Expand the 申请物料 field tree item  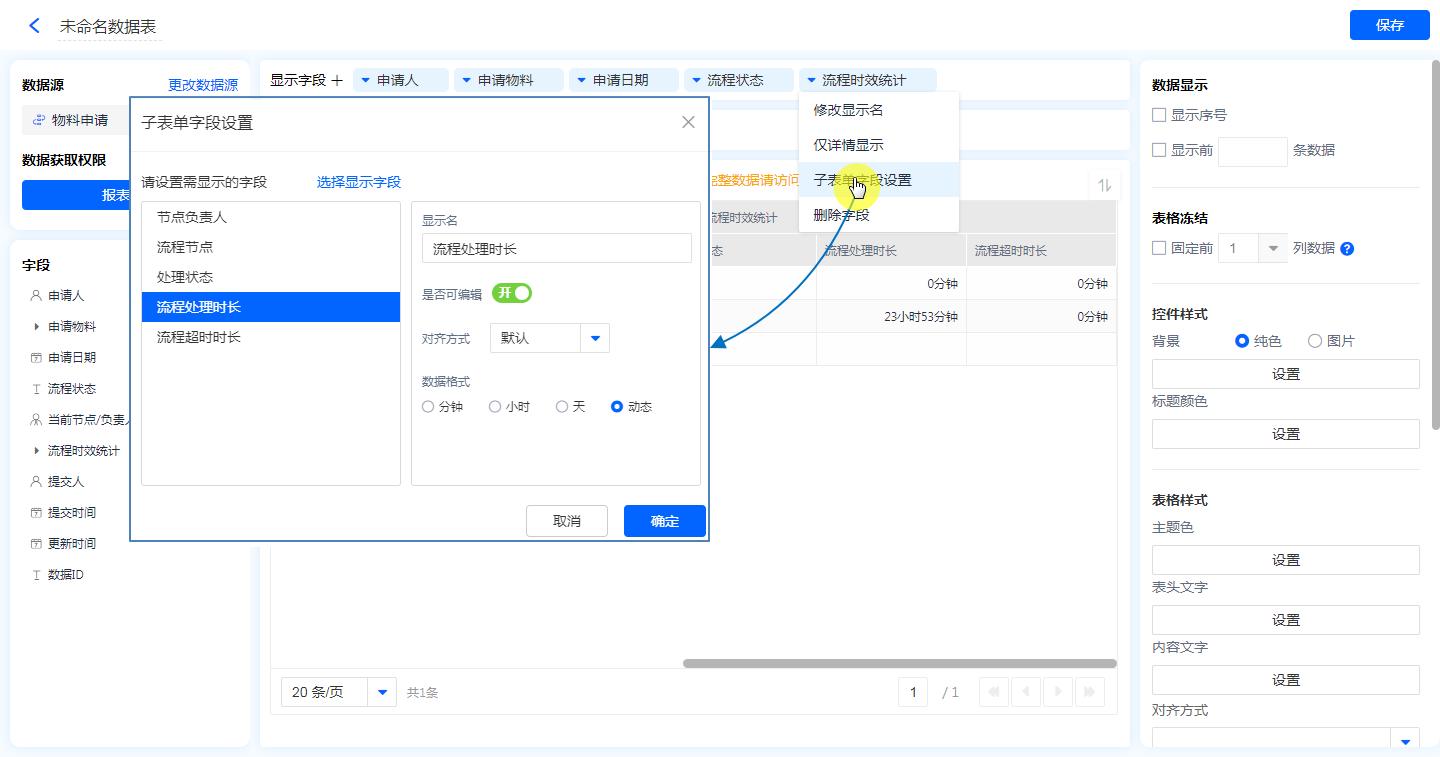(x=37, y=327)
